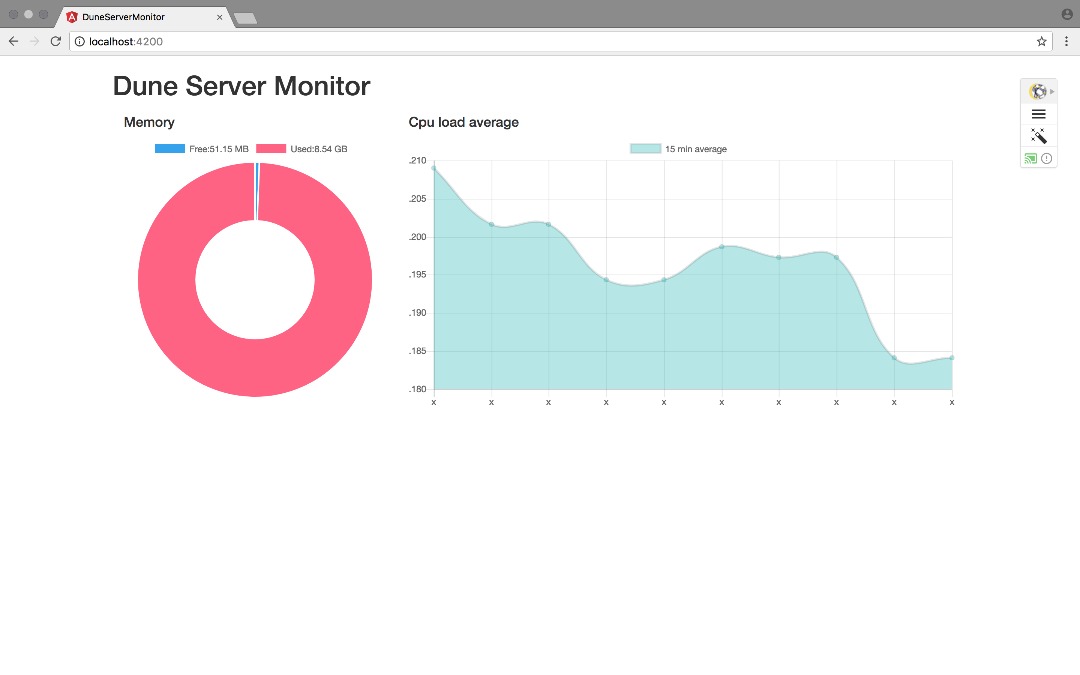Click the site information icon in address bar
This screenshot has width=1080, height=675.
tap(79, 41)
